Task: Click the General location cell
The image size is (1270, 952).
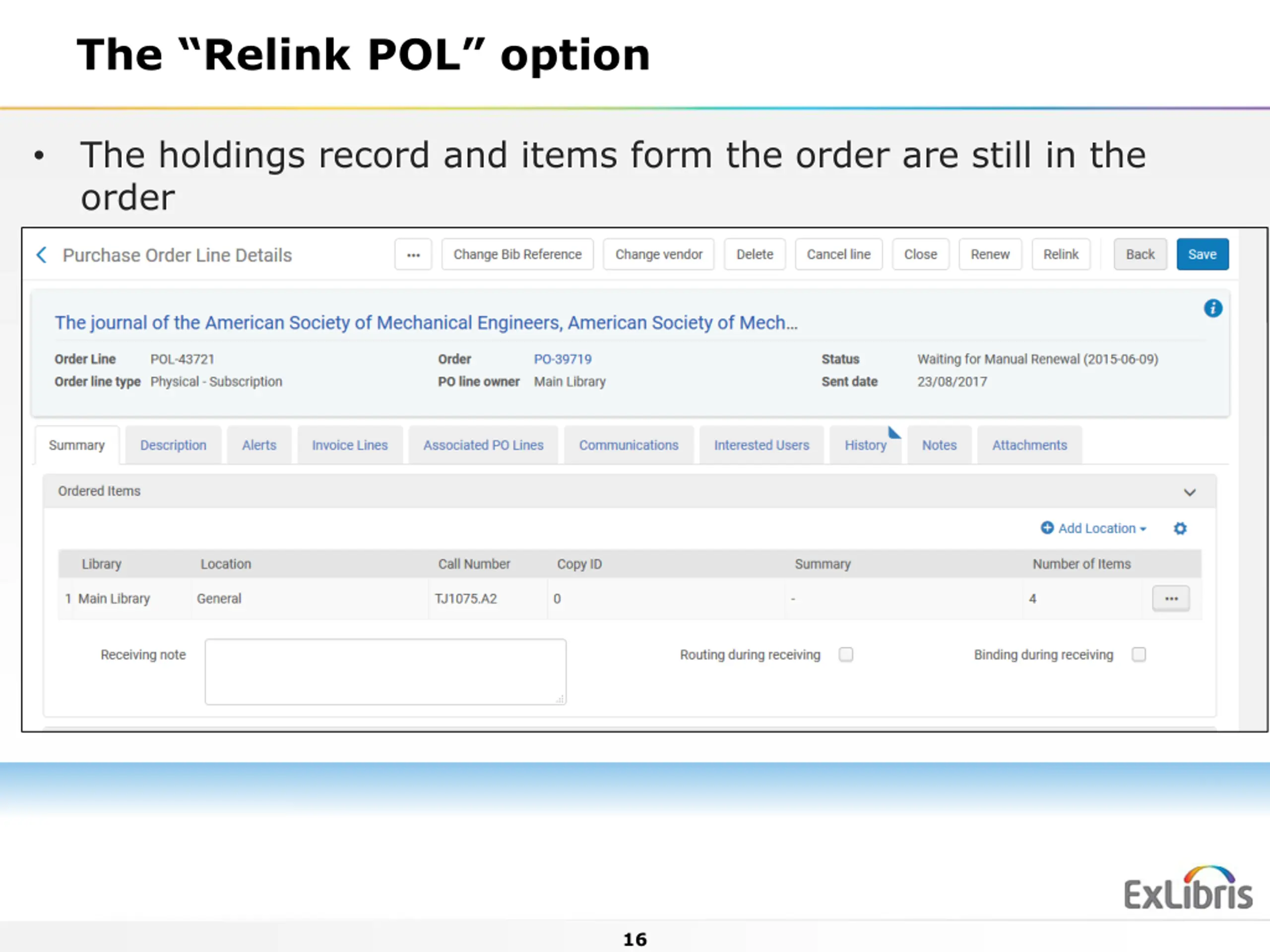Action: click(219, 598)
